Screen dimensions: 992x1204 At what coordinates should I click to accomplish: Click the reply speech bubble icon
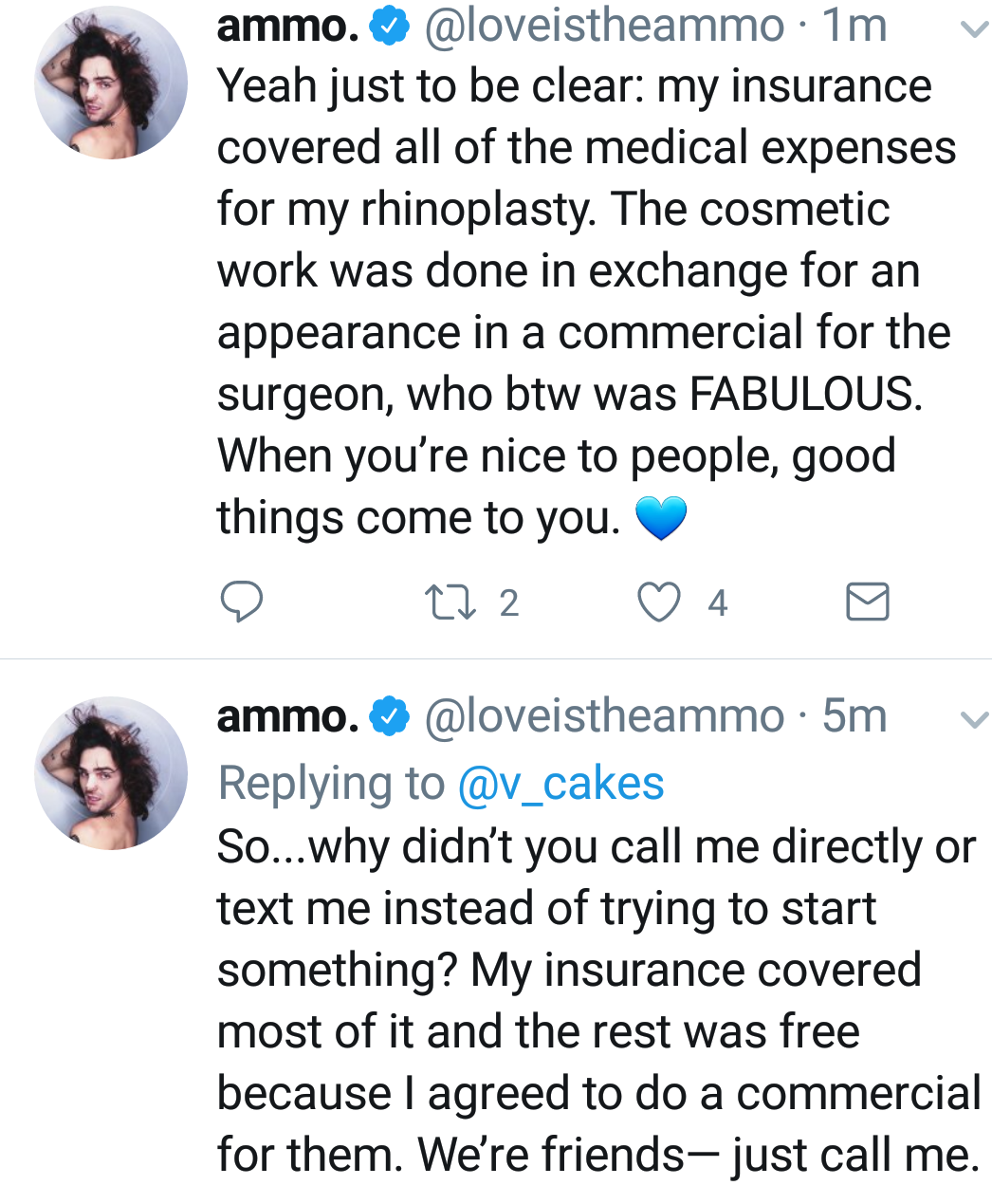pyautogui.click(x=242, y=602)
